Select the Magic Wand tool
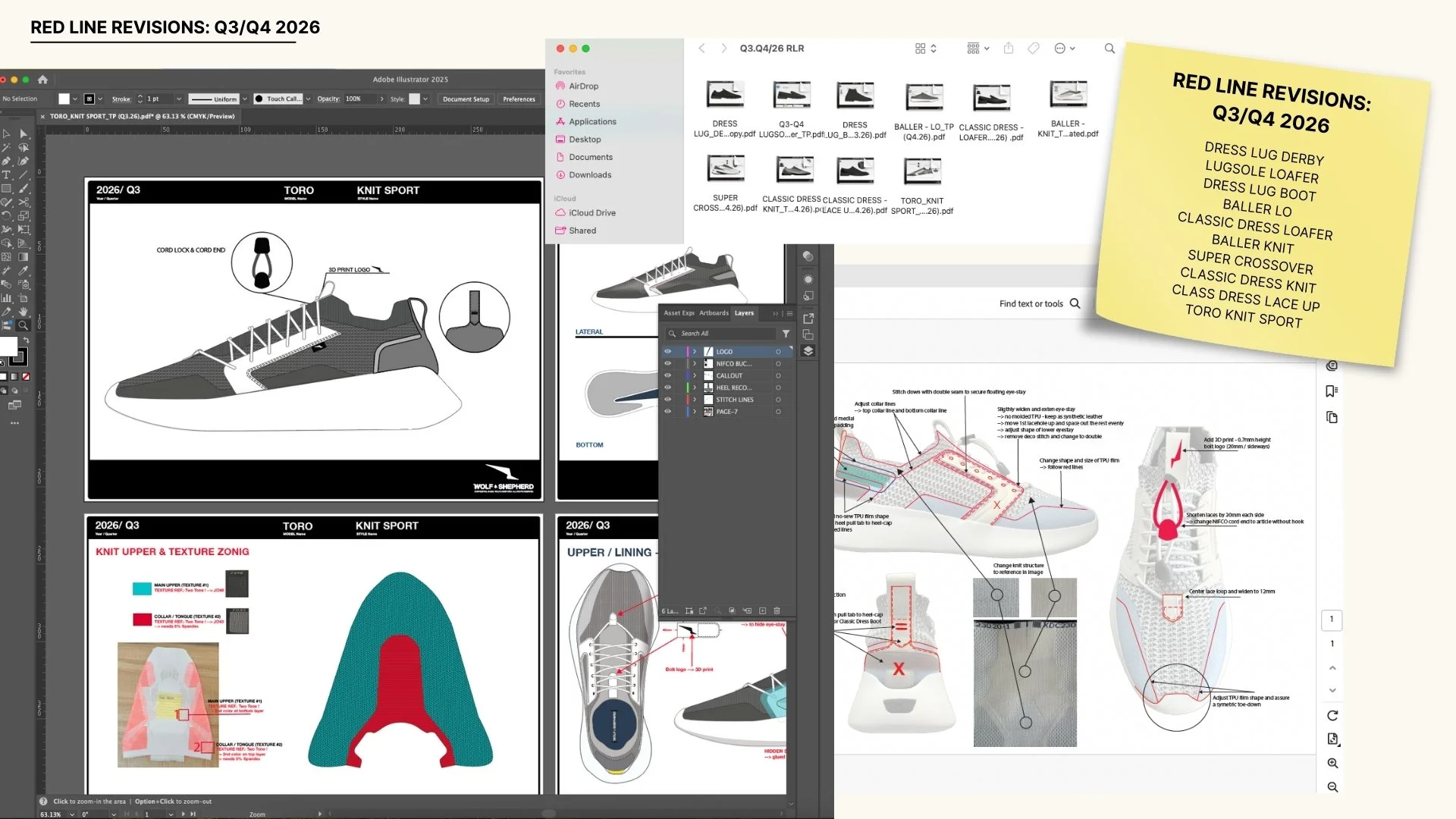This screenshot has height=819, width=1456. [6, 147]
